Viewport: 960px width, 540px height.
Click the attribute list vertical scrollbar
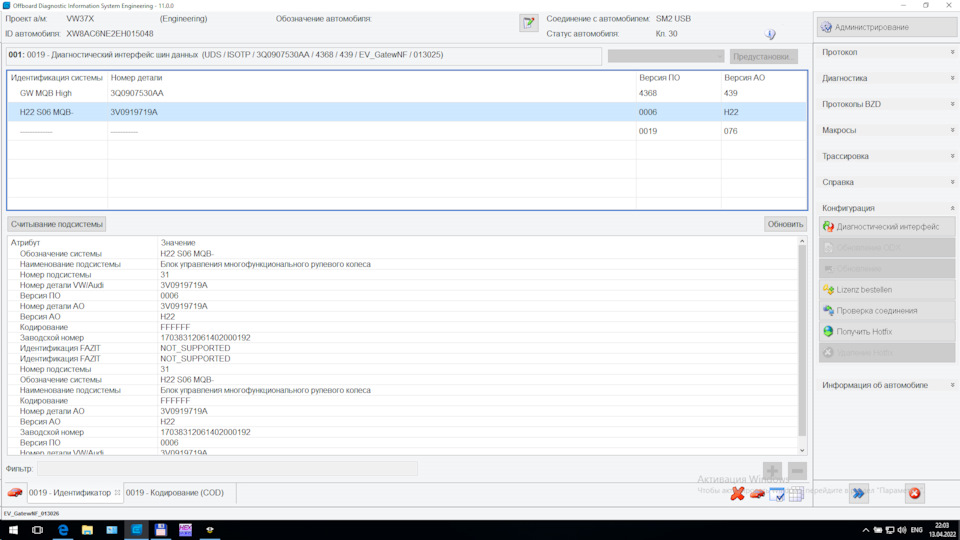pos(802,340)
